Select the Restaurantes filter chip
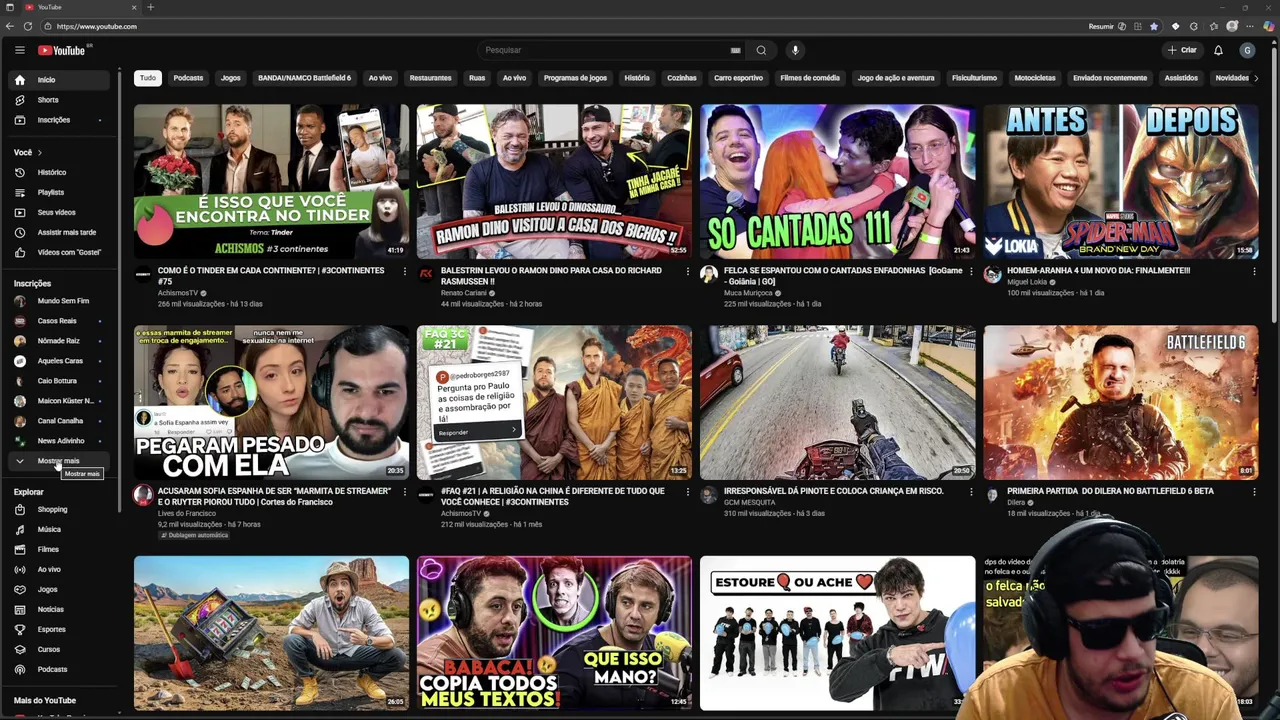Image resolution: width=1280 pixels, height=720 pixels. tap(430, 78)
